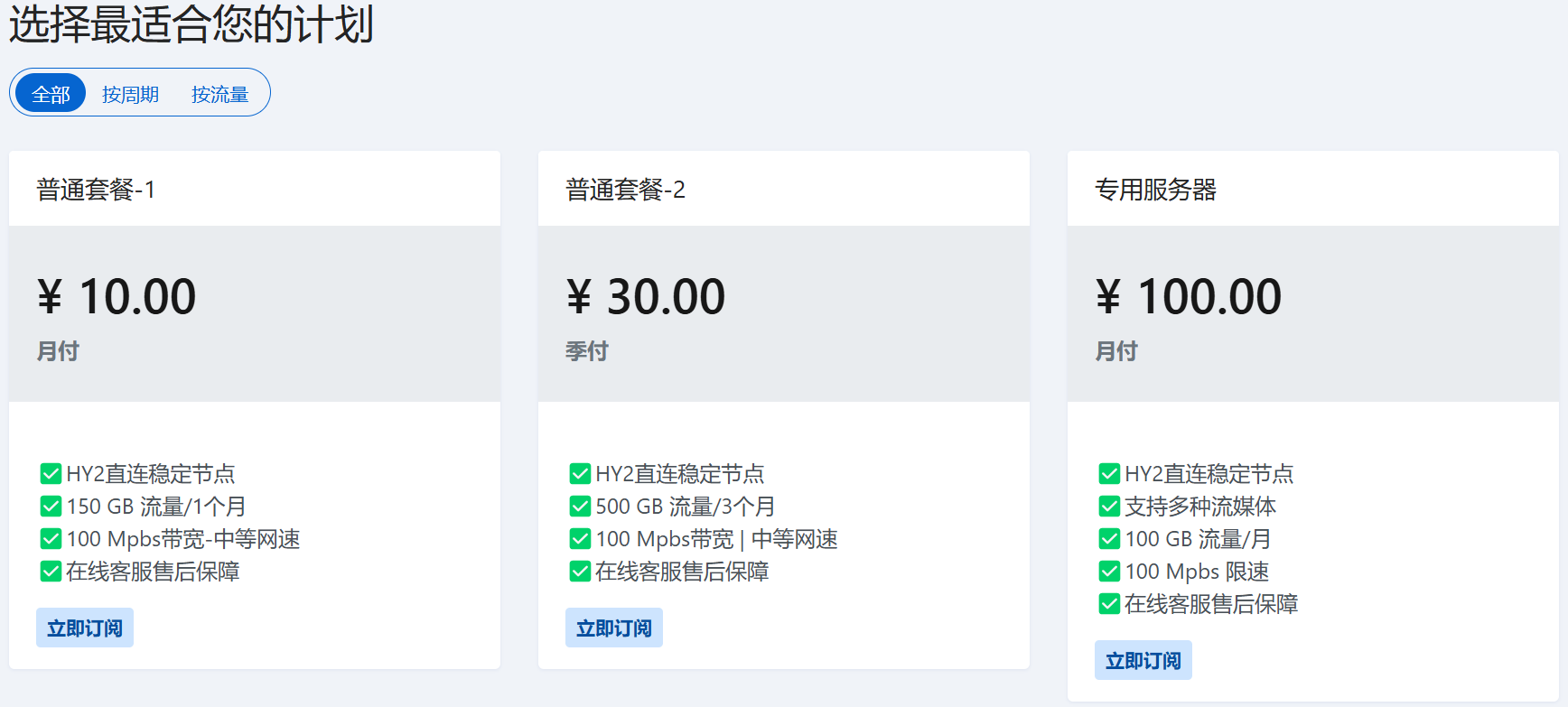The width and height of the screenshot is (1568, 707).
Task: Subscribe to 普通套餐-1 with 立即订阅
Action: 85,628
